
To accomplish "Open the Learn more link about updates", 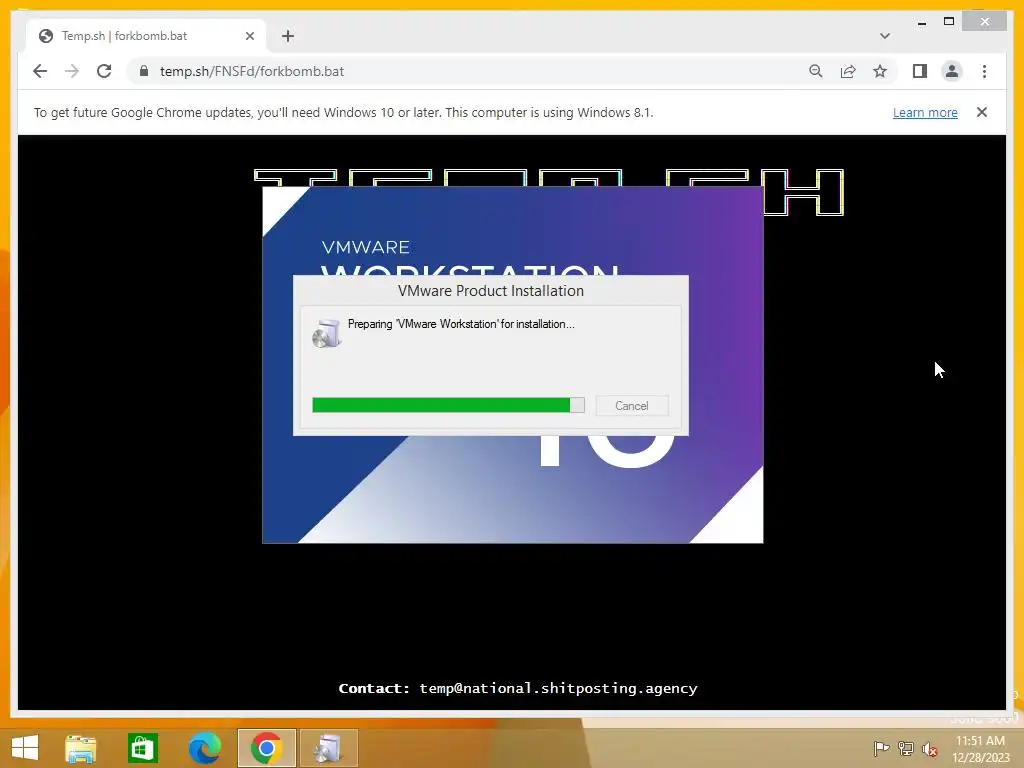I will click(x=925, y=112).
